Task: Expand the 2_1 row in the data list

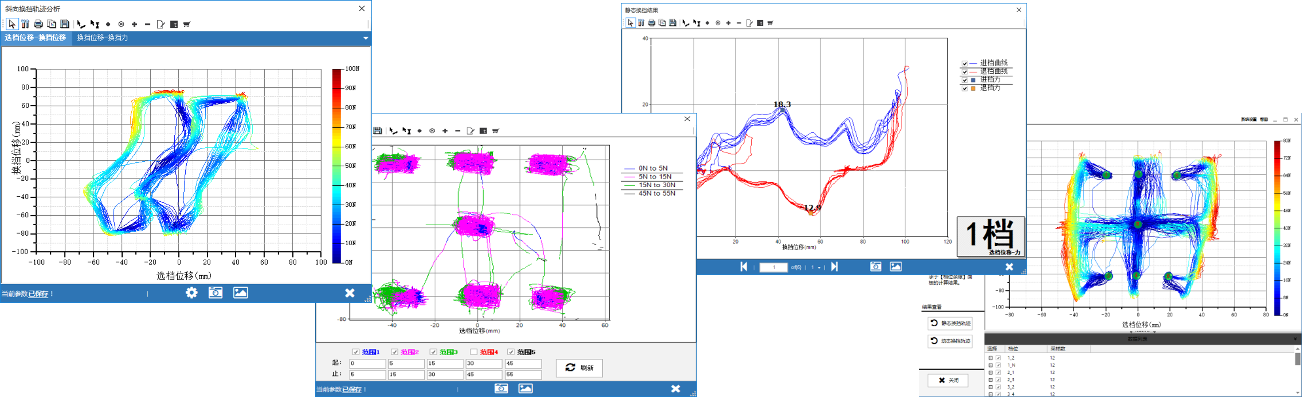Action: pos(990,372)
